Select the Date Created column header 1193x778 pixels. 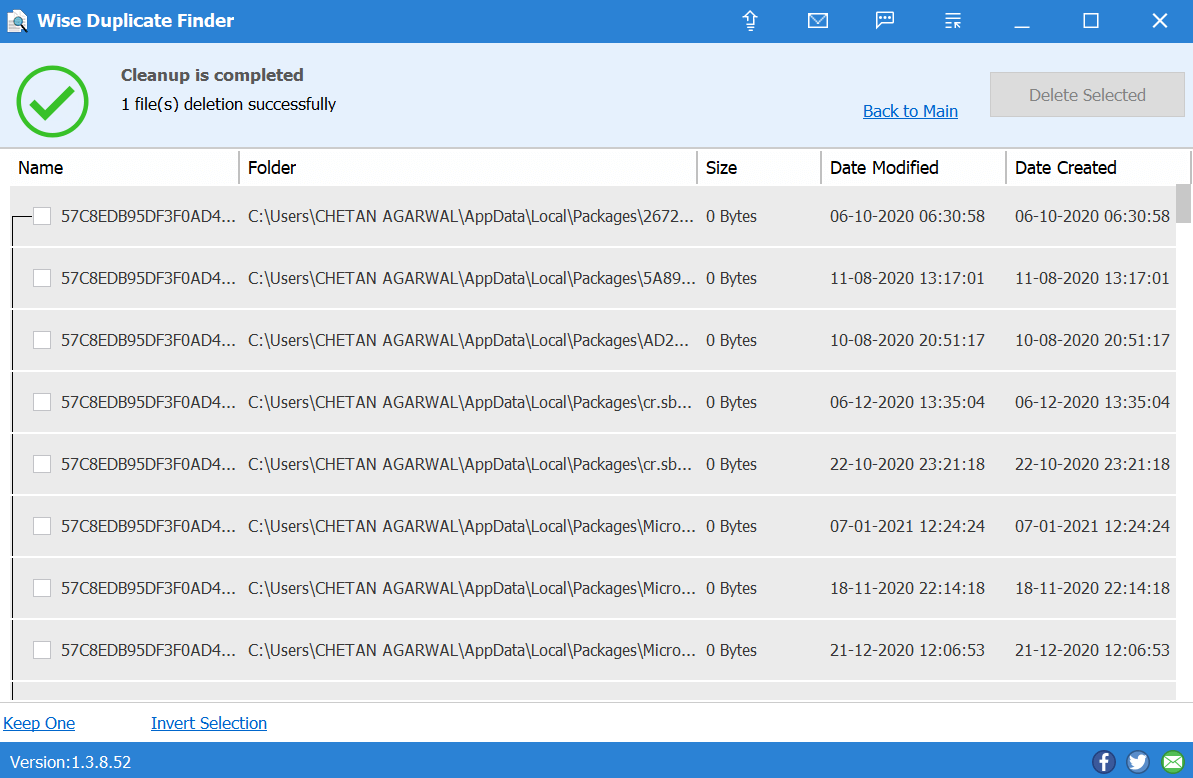click(x=1065, y=167)
